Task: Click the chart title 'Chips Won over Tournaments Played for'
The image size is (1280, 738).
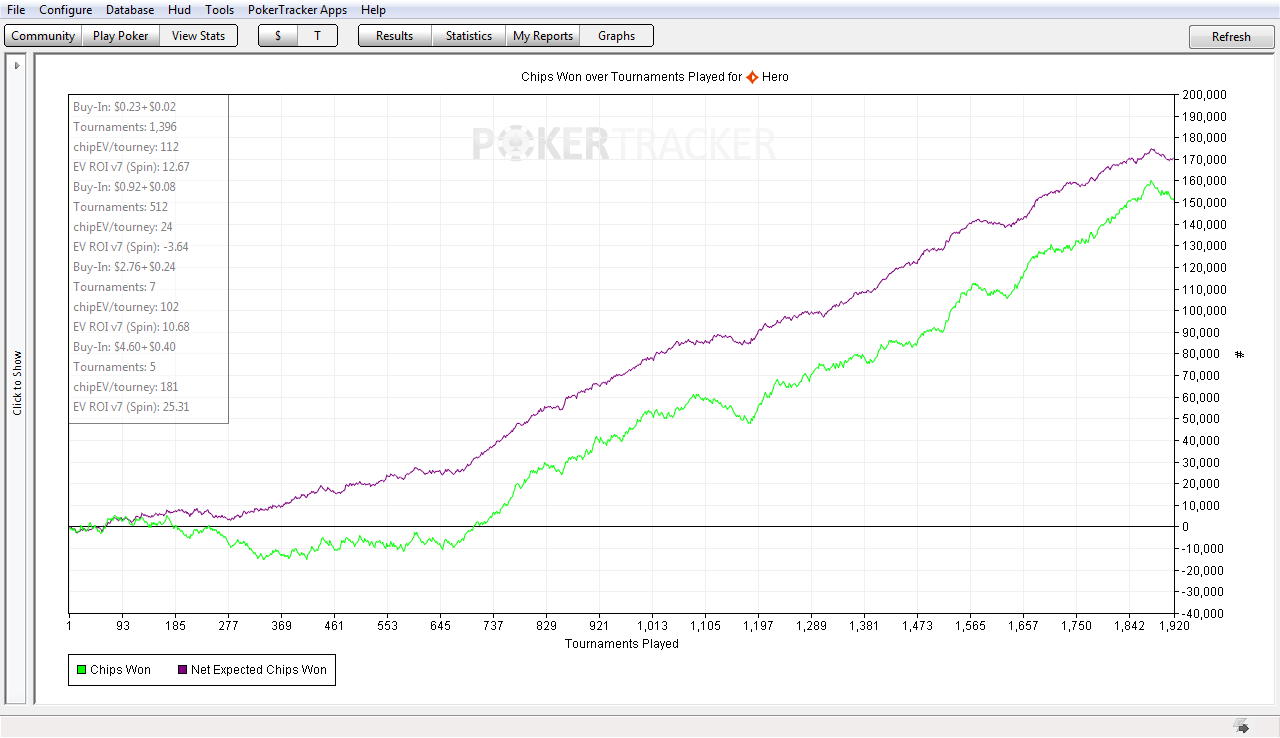Action: tap(631, 77)
